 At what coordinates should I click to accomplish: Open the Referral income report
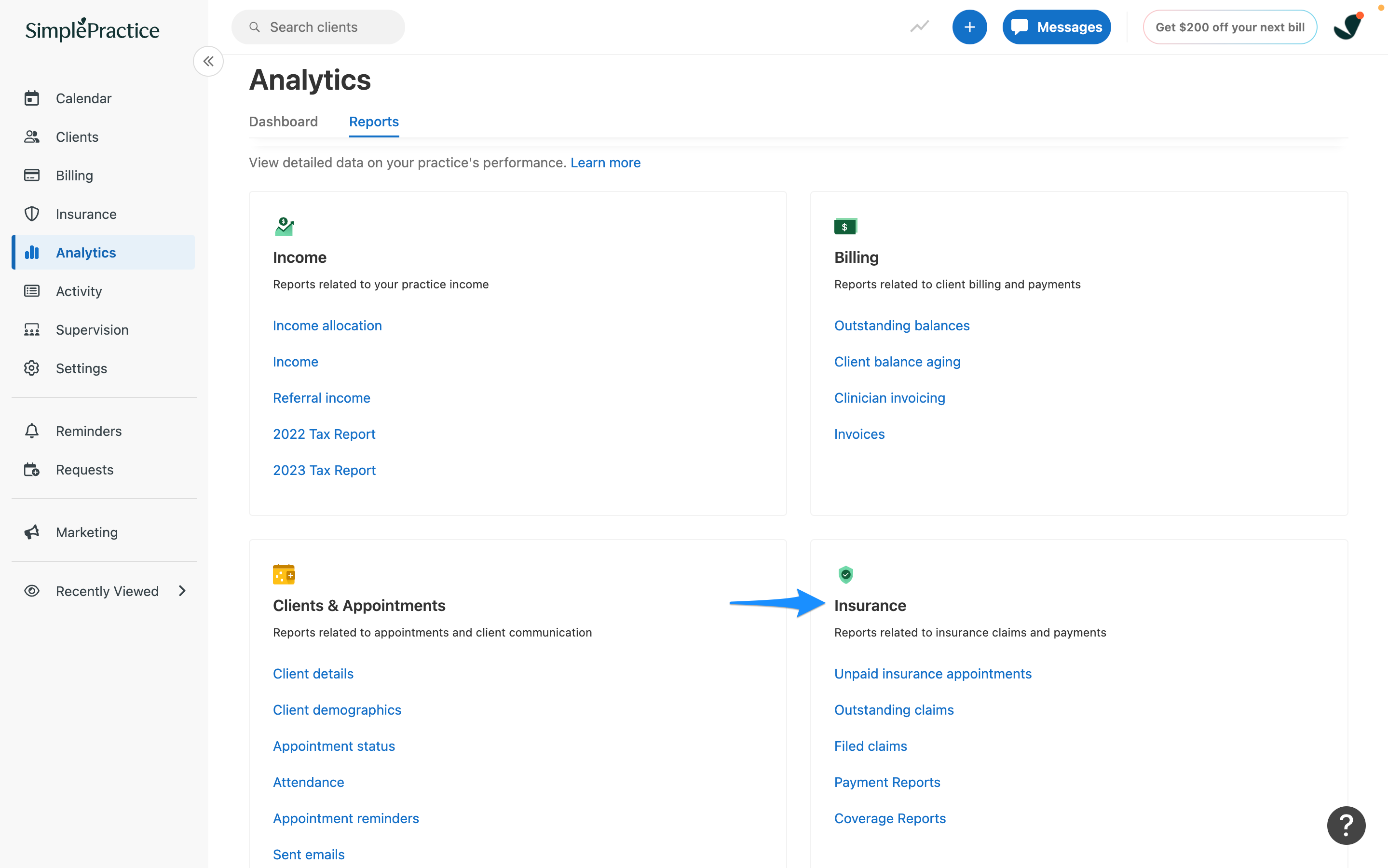(x=322, y=398)
